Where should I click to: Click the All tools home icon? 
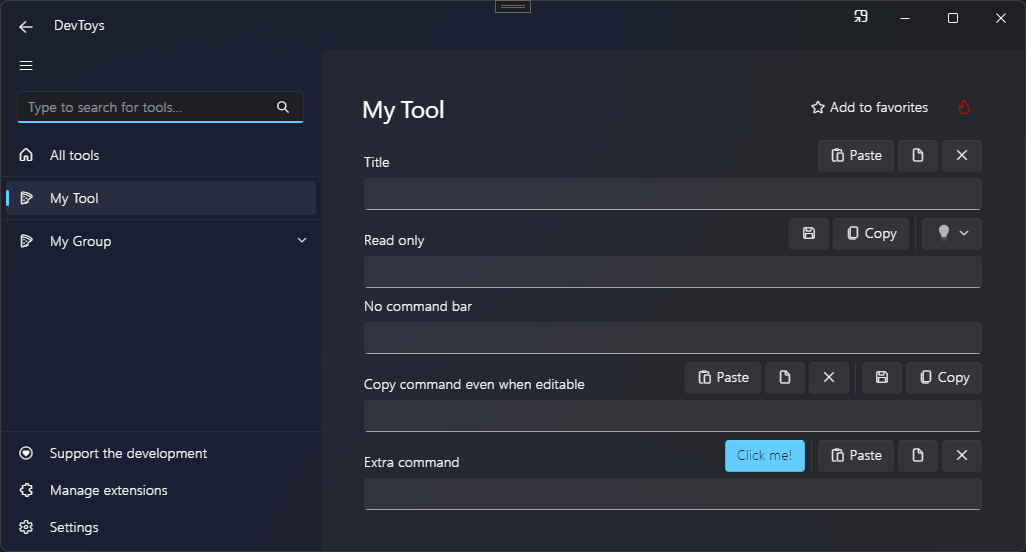26,155
